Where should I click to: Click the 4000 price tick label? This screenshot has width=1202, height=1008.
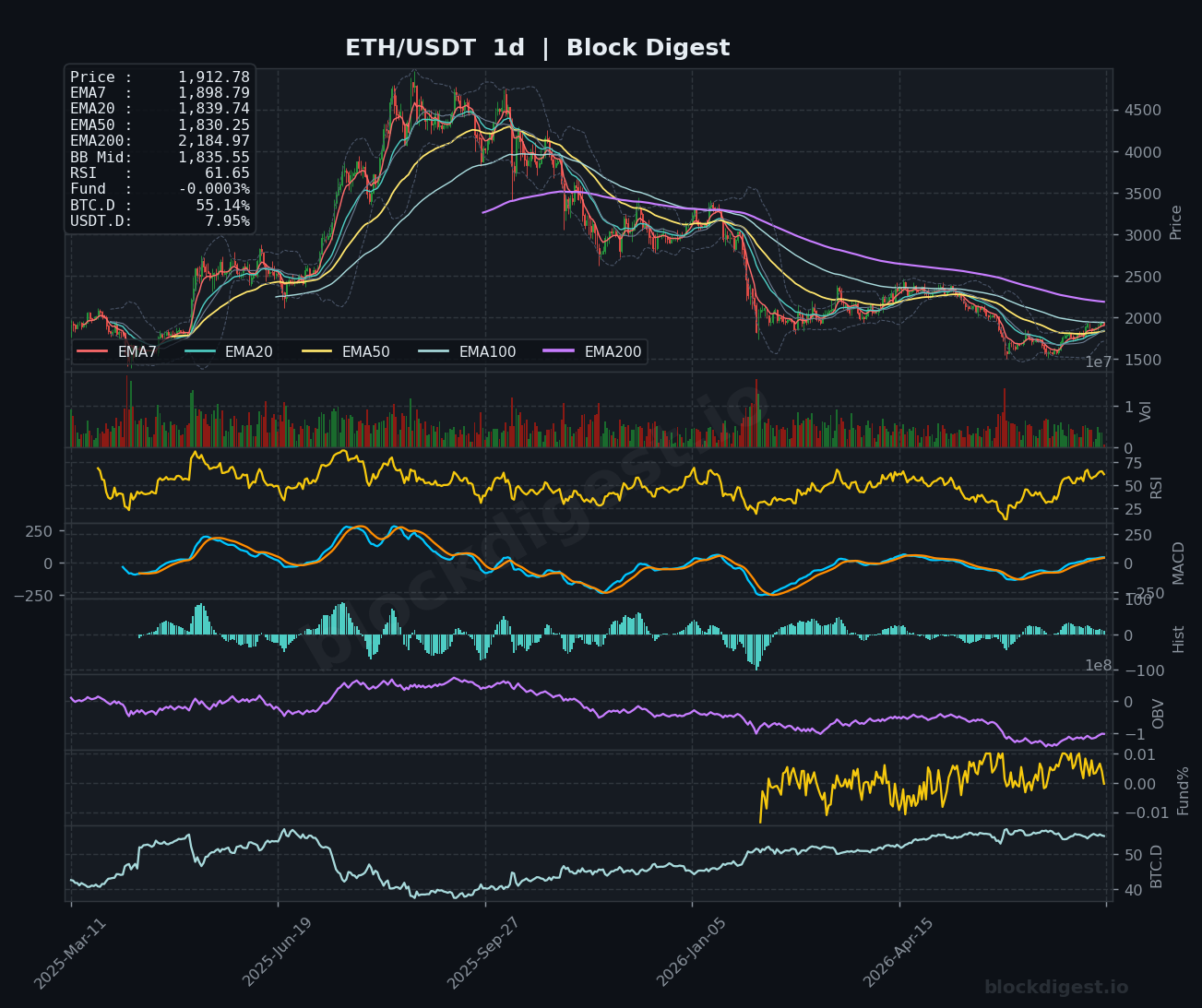[1141, 152]
